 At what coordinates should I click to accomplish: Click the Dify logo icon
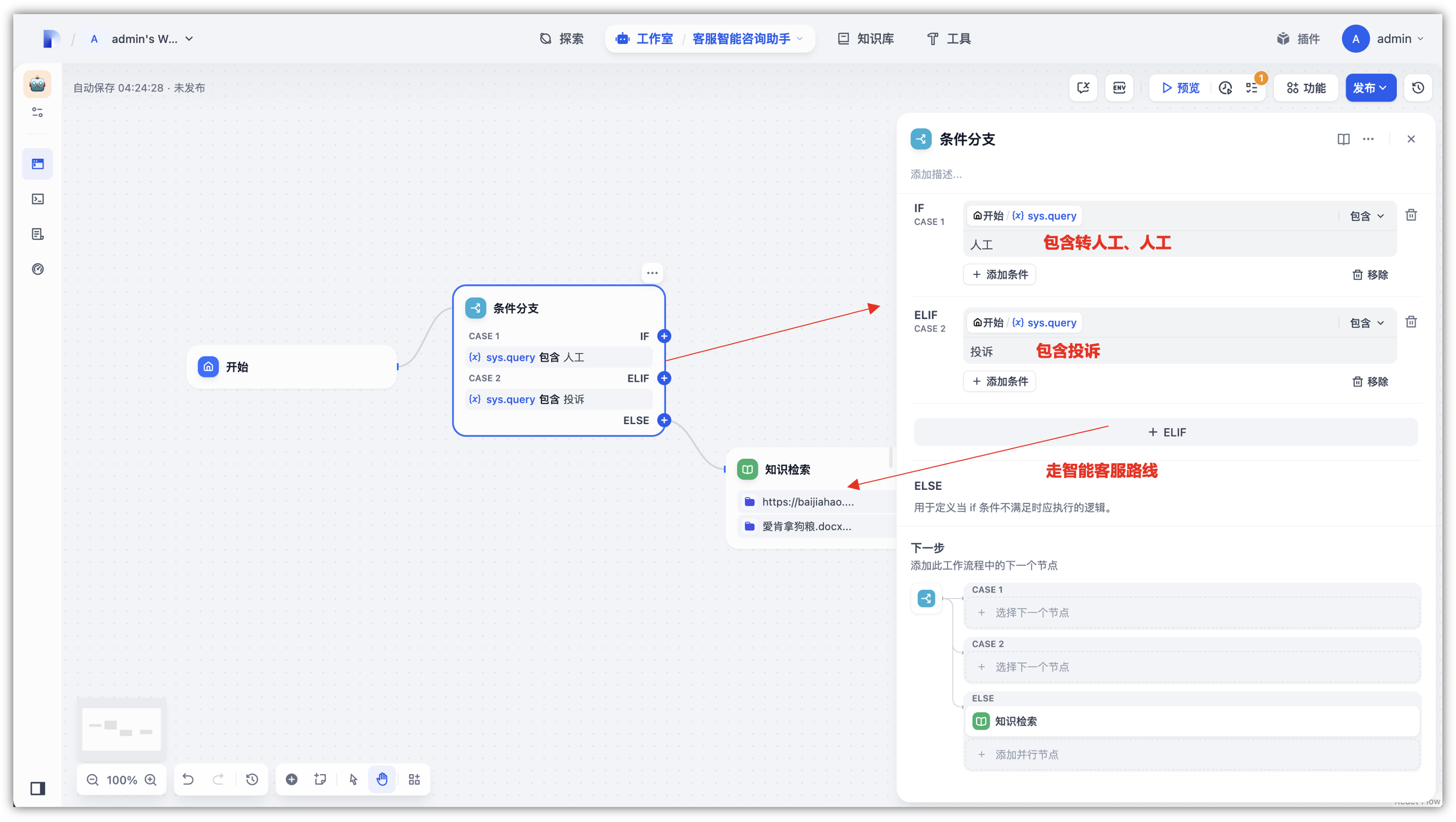click(x=51, y=39)
